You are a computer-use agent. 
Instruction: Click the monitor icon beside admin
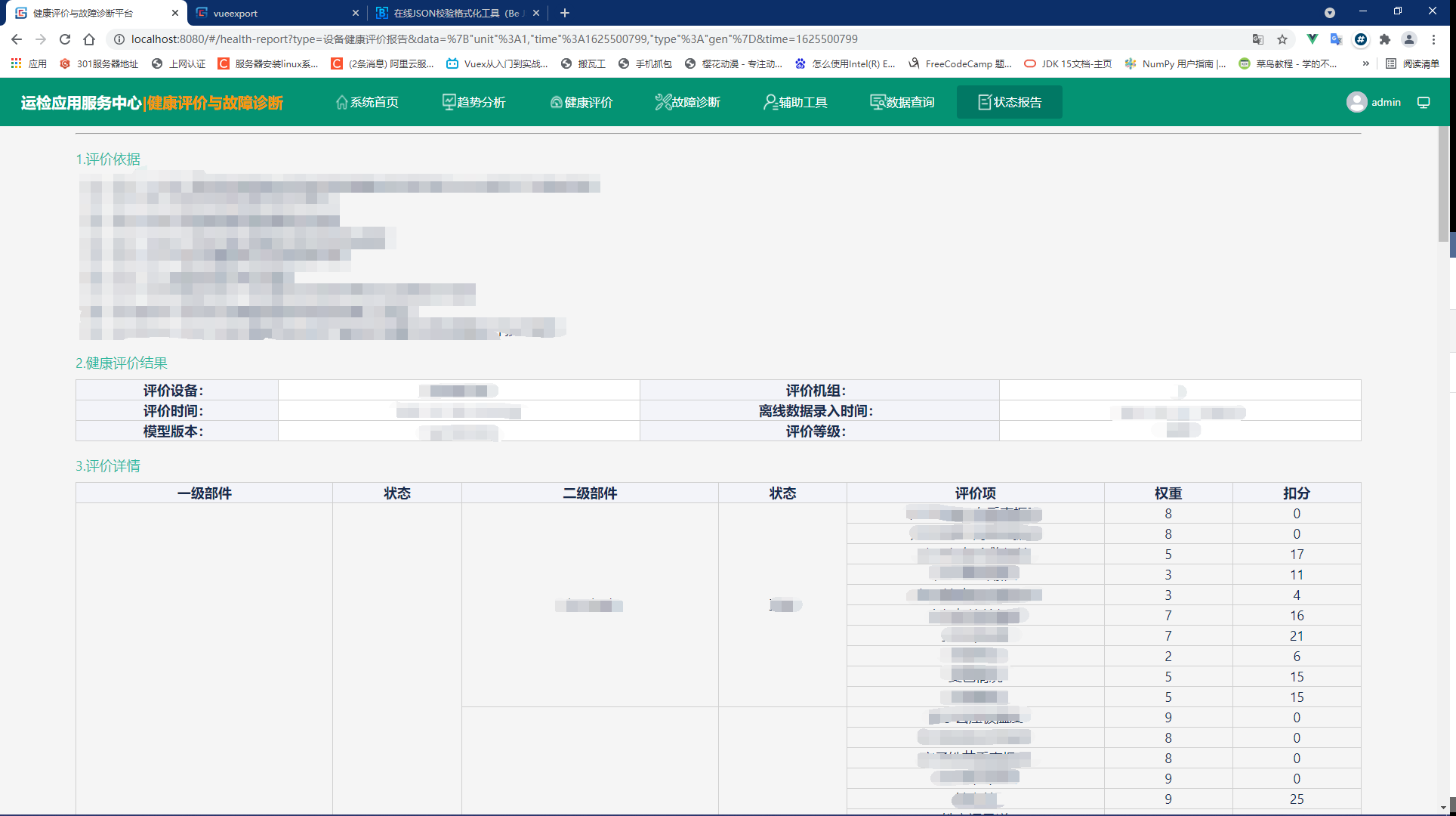tap(1424, 102)
